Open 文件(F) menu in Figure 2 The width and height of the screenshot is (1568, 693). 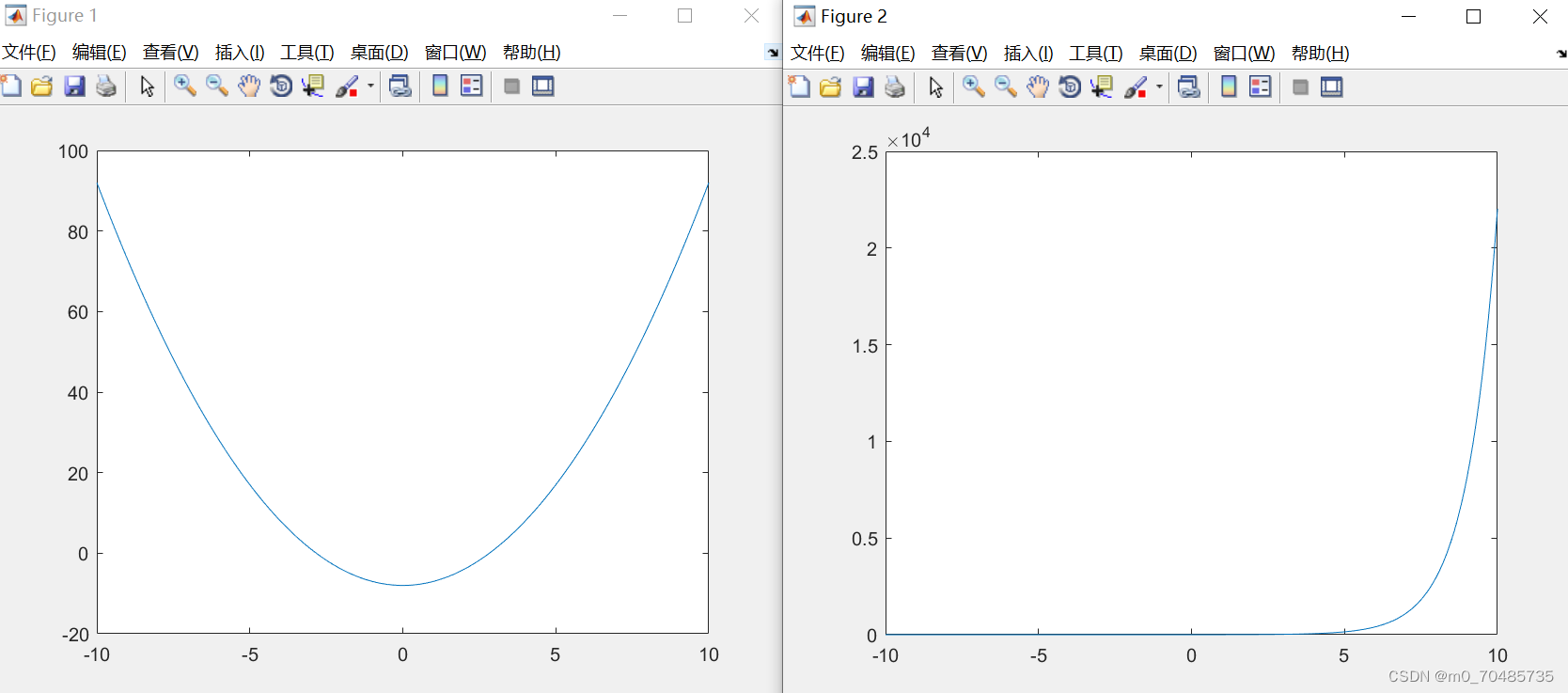coord(818,54)
